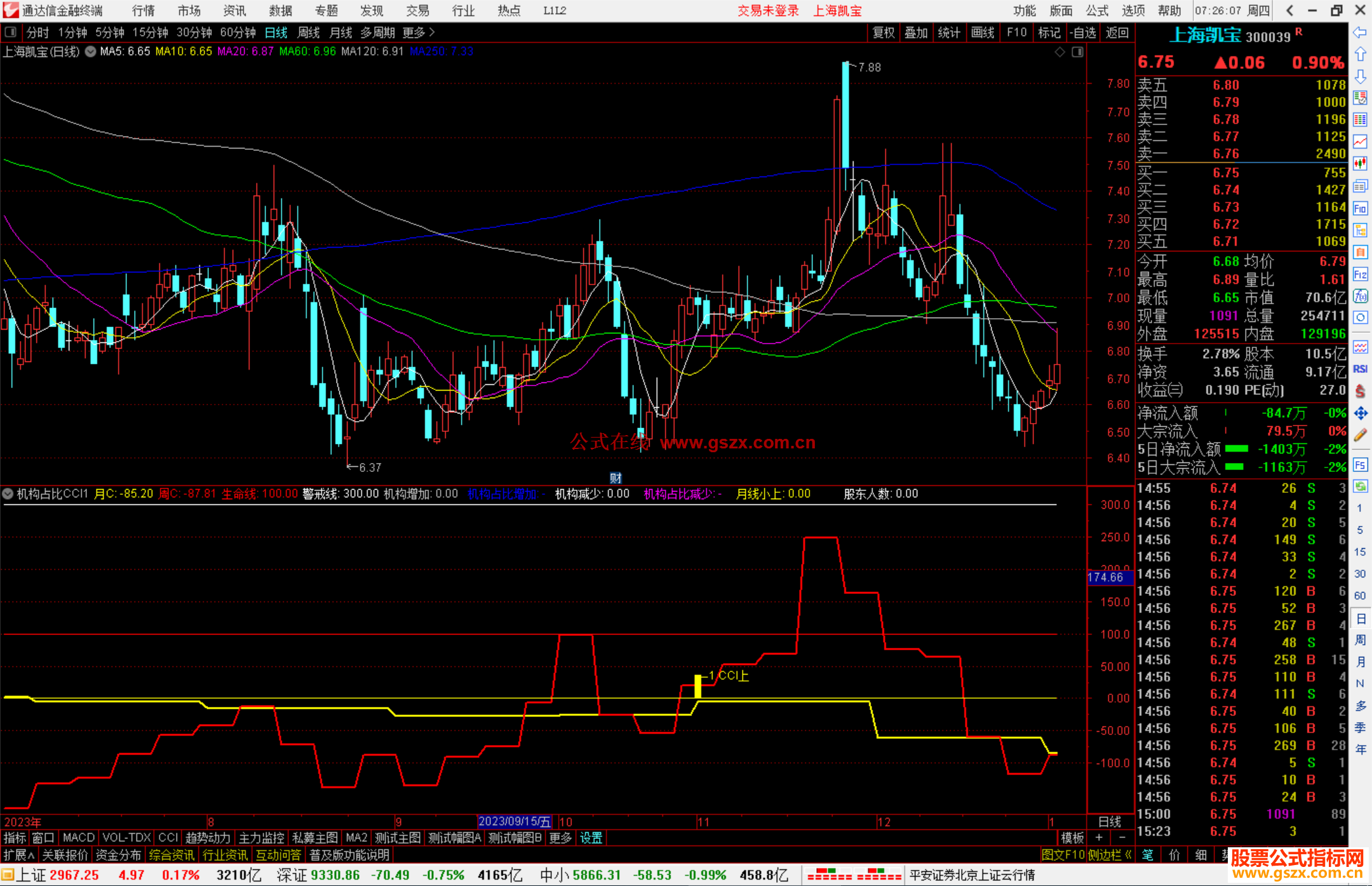
Task: Click the F12 icon in the right sidebar
Action: click(x=1360, y=274)
